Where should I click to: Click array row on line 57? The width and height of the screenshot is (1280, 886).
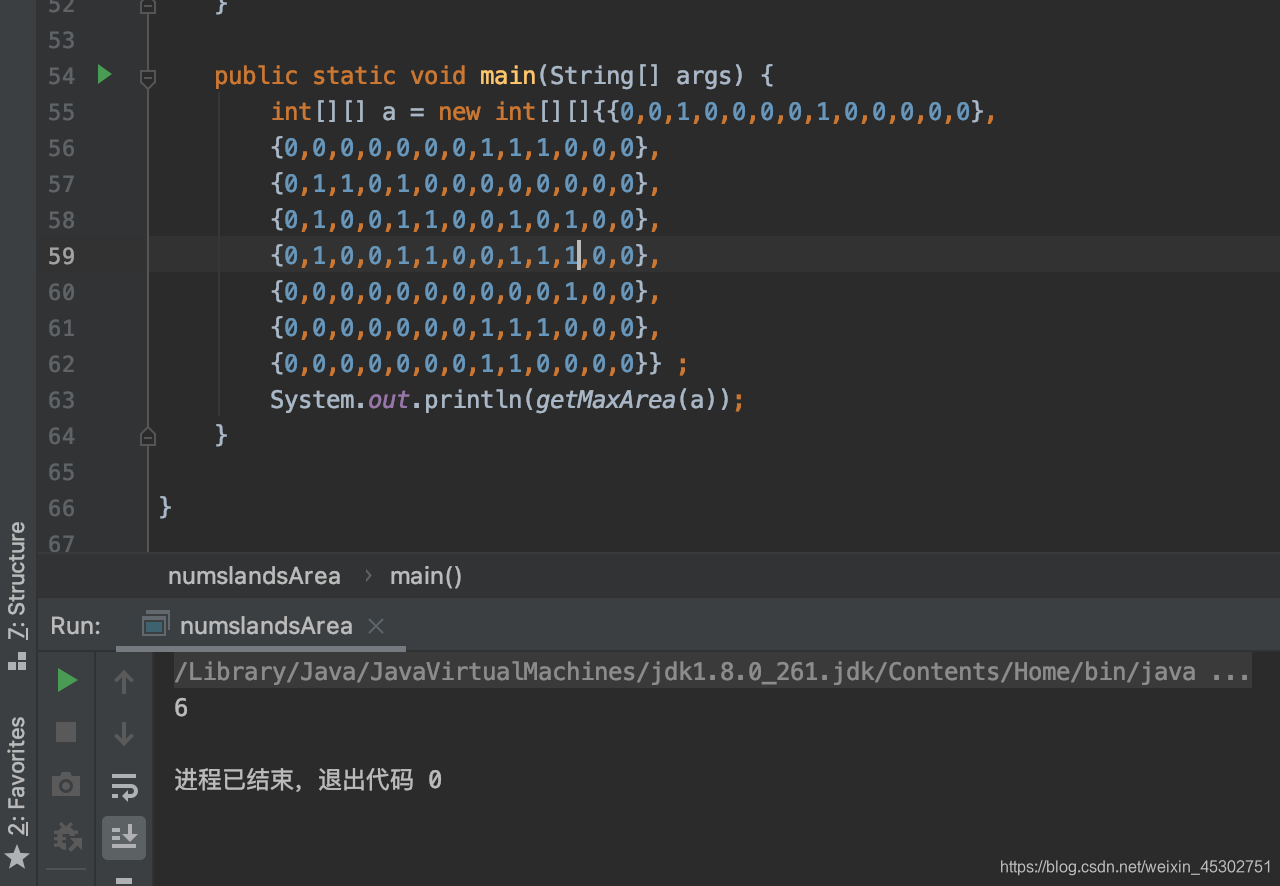coord(465,184)
